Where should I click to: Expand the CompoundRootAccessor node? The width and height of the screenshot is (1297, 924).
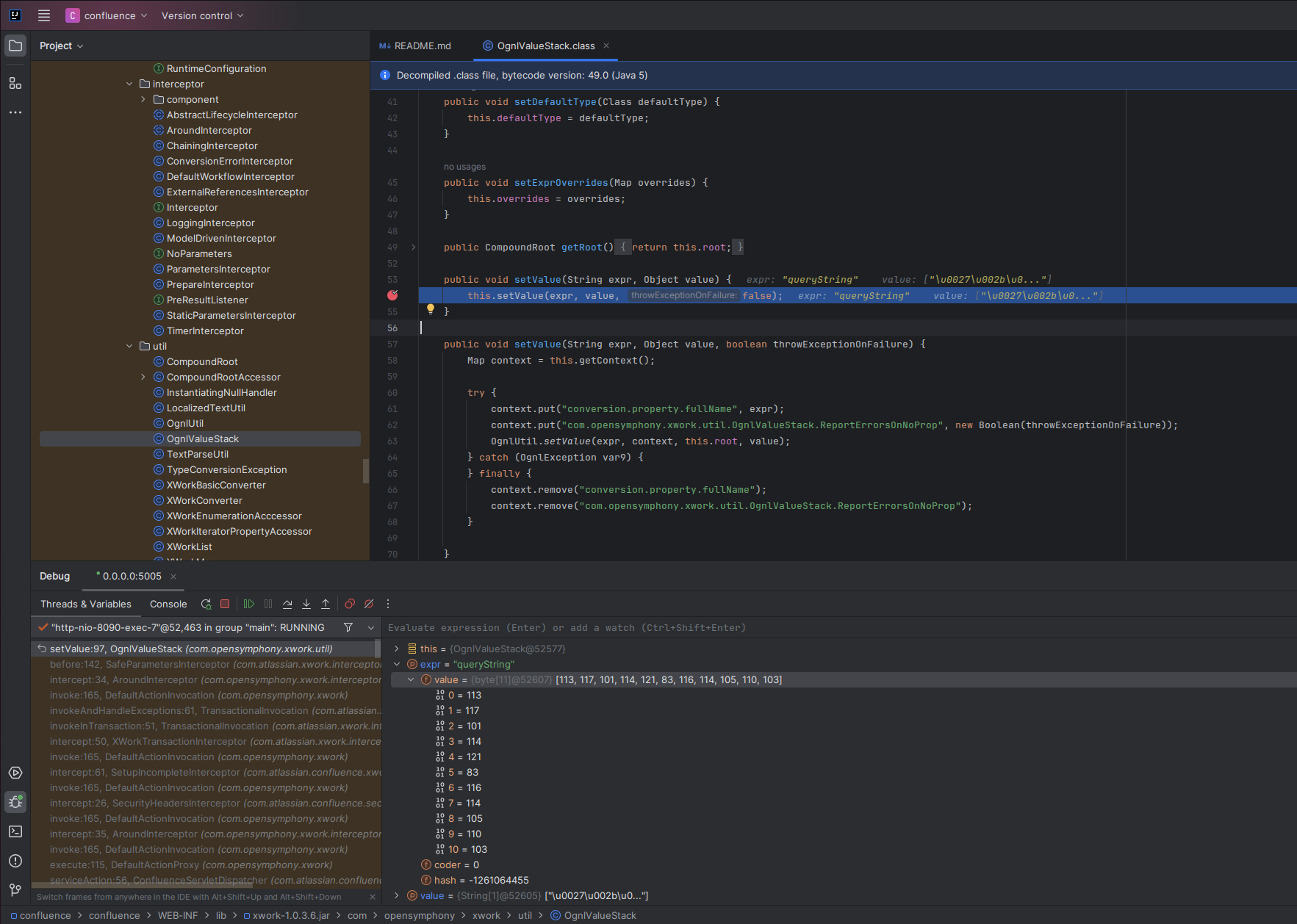[143, 377]
